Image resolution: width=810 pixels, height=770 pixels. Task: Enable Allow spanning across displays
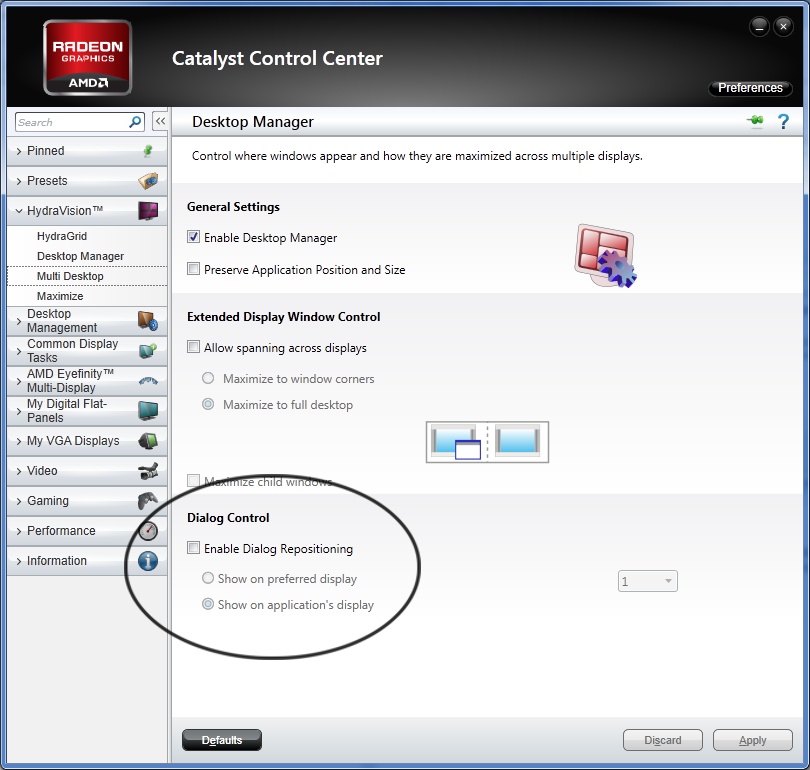point(193,347)
